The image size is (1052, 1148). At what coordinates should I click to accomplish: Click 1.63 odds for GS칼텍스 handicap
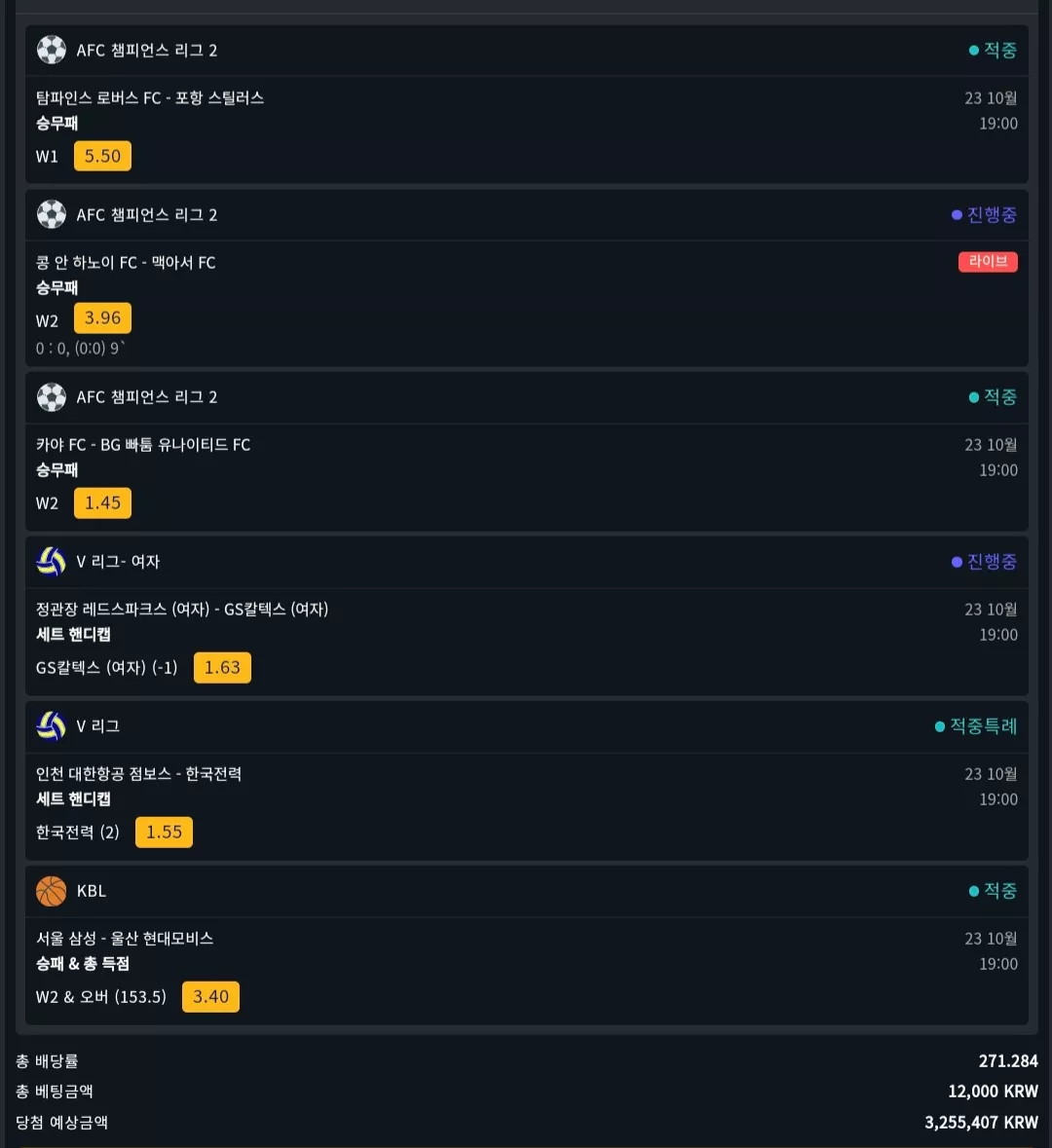point(222,668)
